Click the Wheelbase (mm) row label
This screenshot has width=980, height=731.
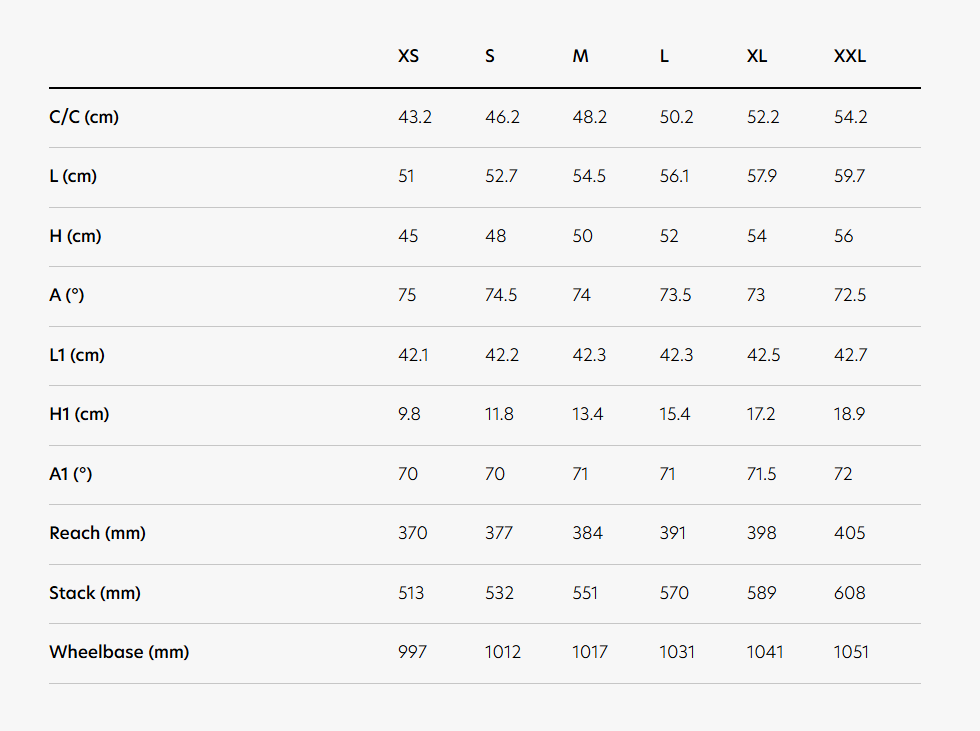(x=119, y=652)
